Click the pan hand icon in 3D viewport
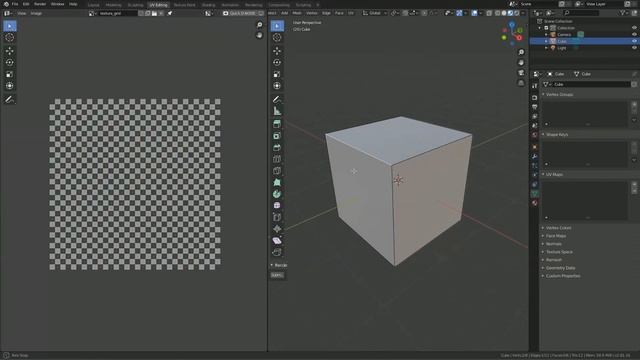The height and width of the screenshot is (360, 640). tap(521, 62)
